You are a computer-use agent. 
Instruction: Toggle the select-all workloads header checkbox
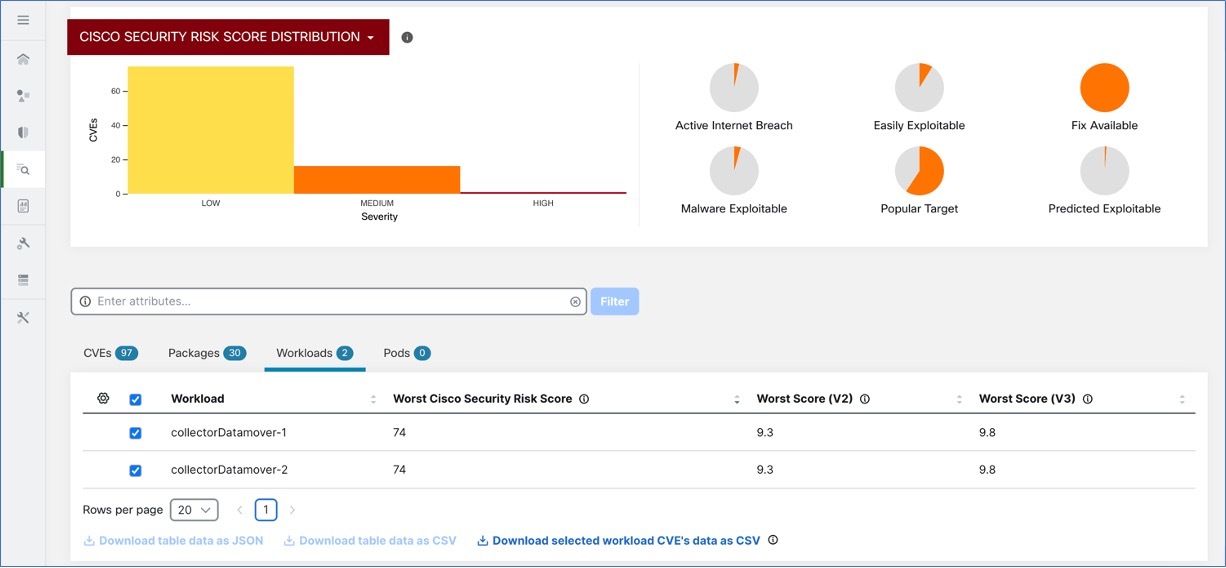point(136,399)
